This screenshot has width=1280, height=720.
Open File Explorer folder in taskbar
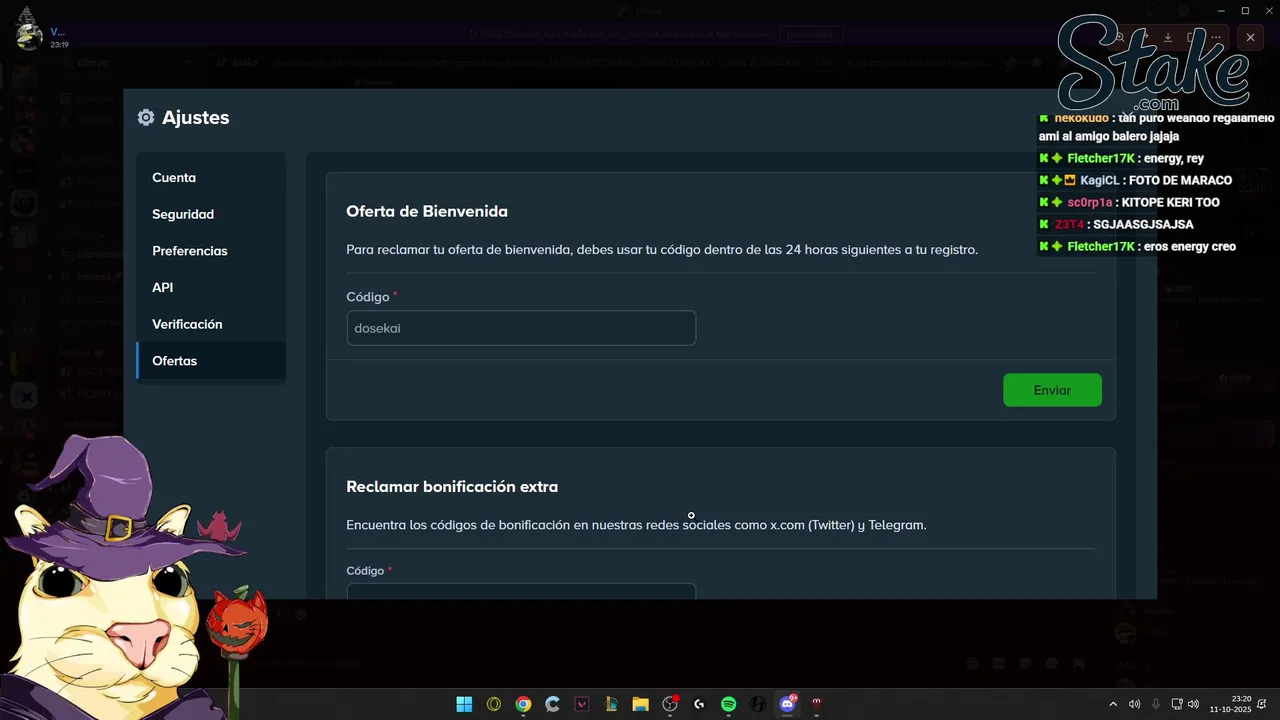point(640,704)
